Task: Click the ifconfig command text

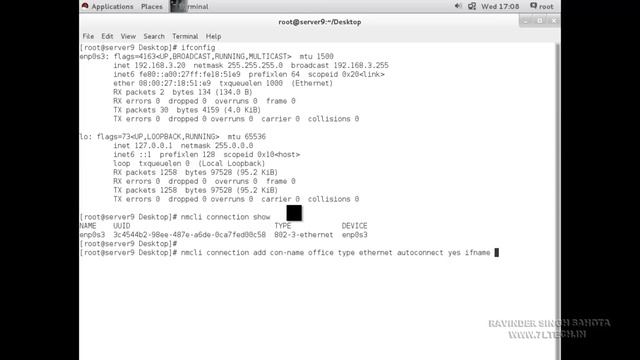Action: tap(198, 48)
